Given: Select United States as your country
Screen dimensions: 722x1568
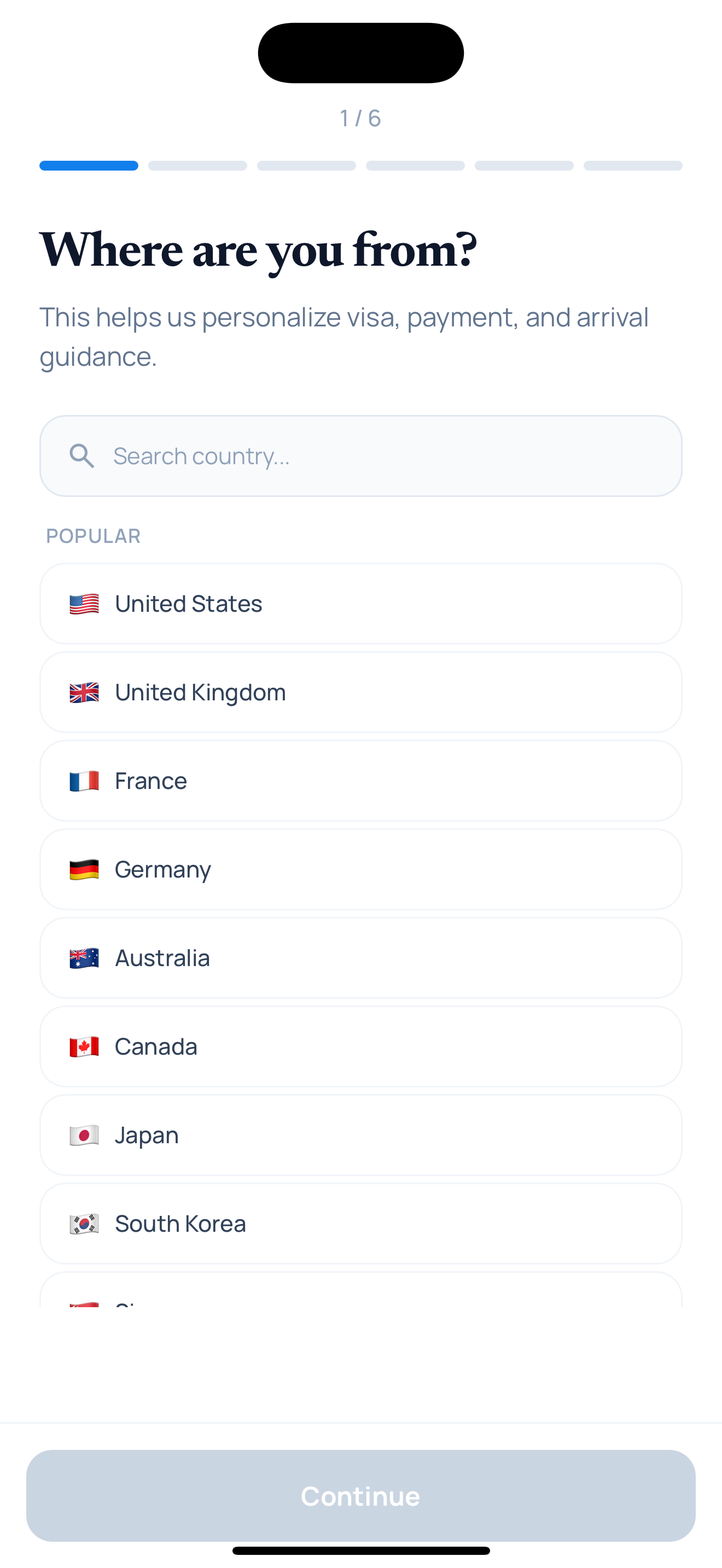Looking at the screenshot, I should (360, 604).
